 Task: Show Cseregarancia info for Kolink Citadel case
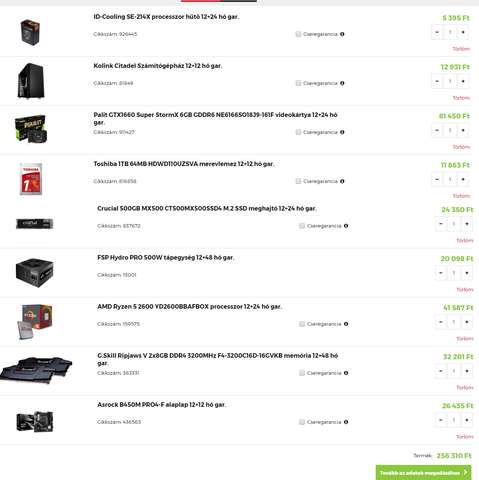342,83
